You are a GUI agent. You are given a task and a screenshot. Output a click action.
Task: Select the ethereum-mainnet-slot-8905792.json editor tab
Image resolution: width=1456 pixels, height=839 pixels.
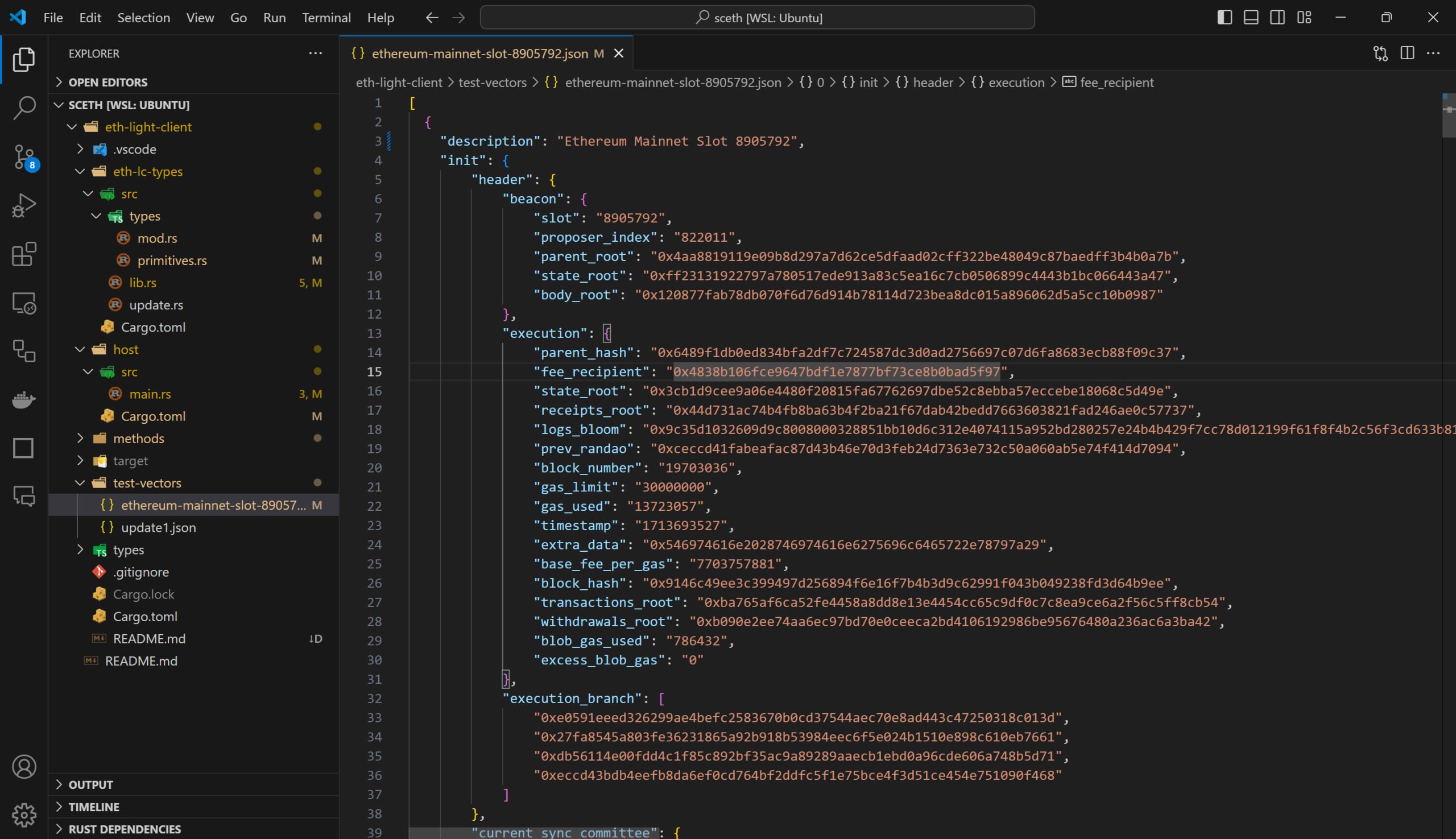(487, 53)
